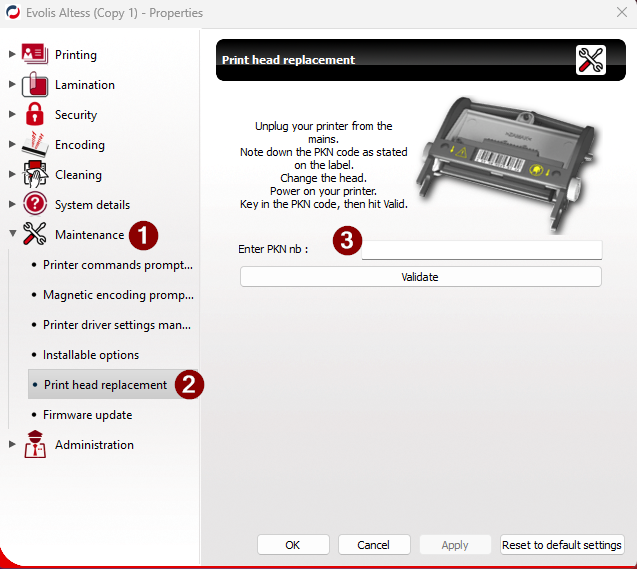The image size is (637, 569).
Task: Select the Cleaning label
Action: pyautogui.click(x=78, y=175)
